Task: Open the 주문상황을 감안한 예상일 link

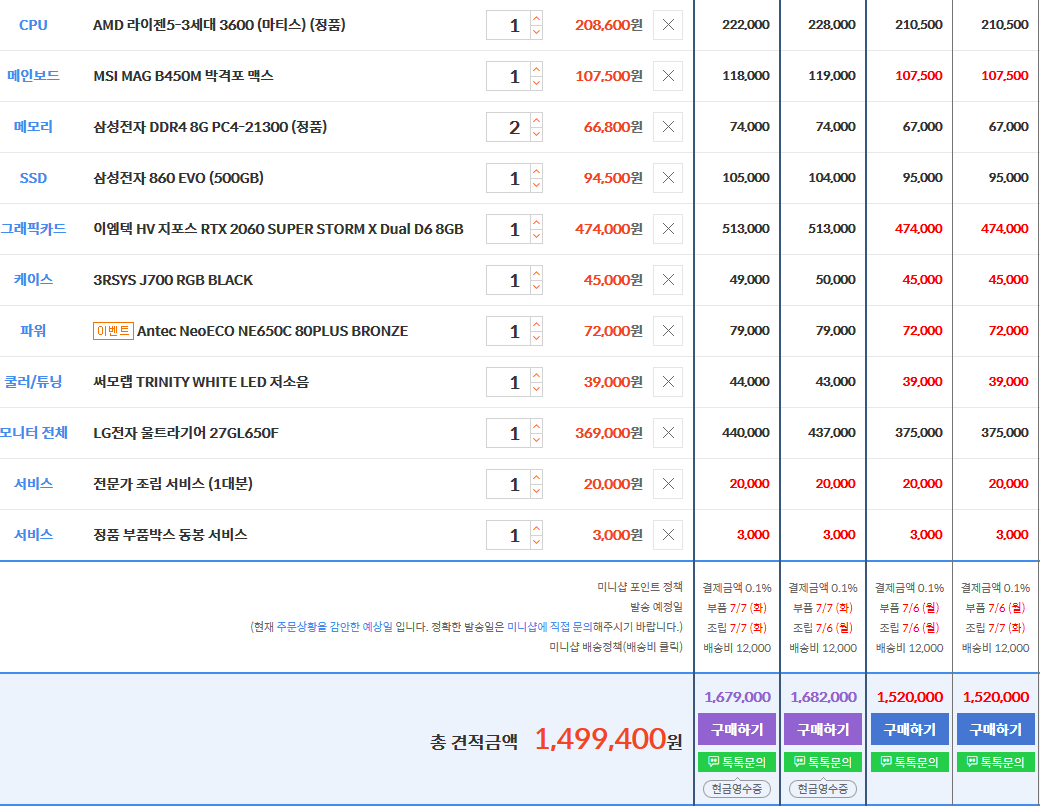Action: (334, 627)
